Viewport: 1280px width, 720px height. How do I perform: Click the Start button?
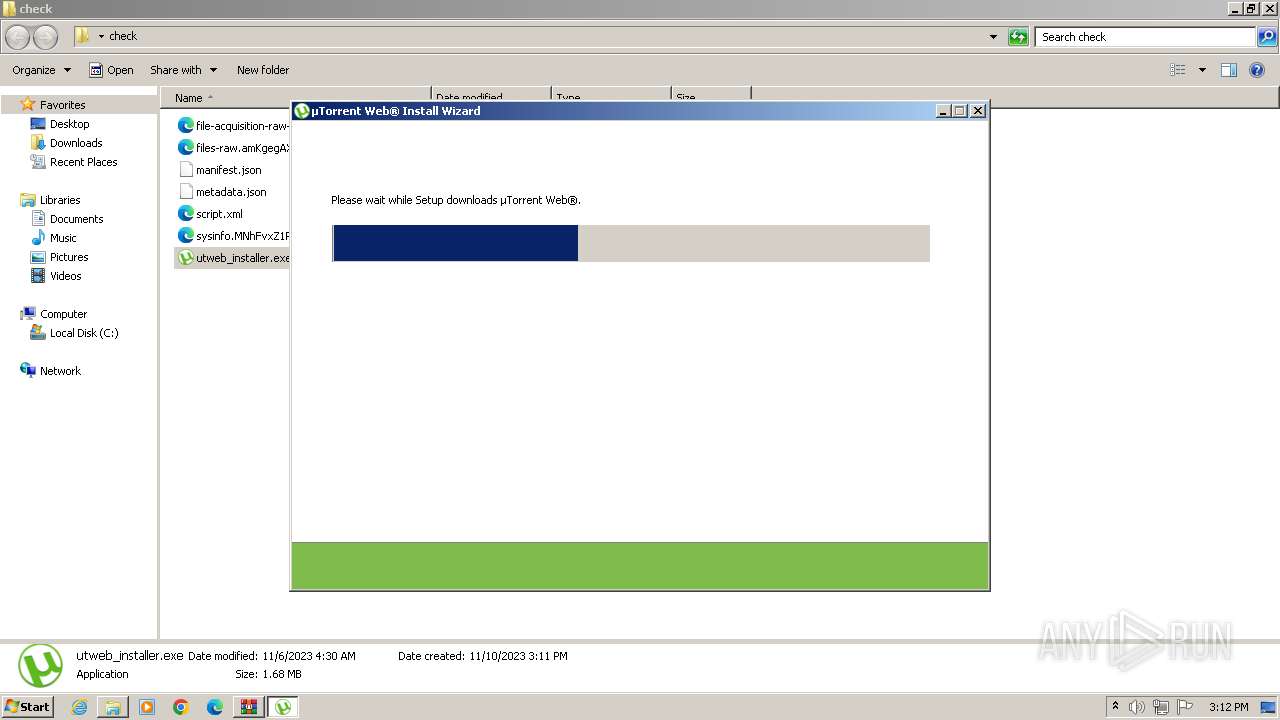point(27,707)
